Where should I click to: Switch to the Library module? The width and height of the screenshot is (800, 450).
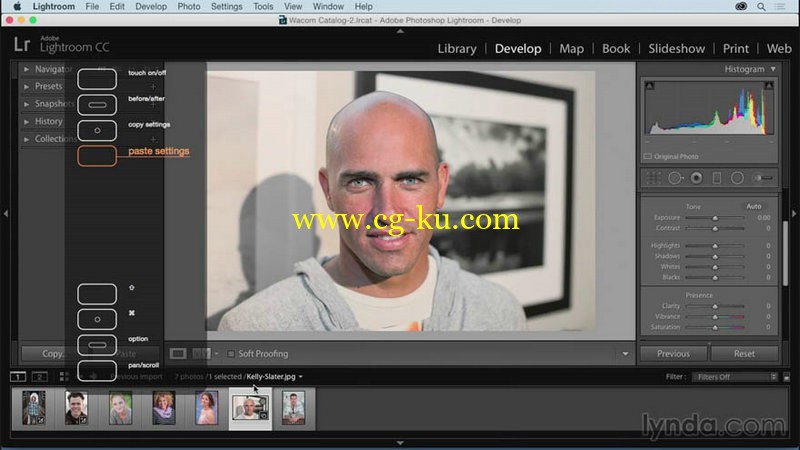pos(457,48)
